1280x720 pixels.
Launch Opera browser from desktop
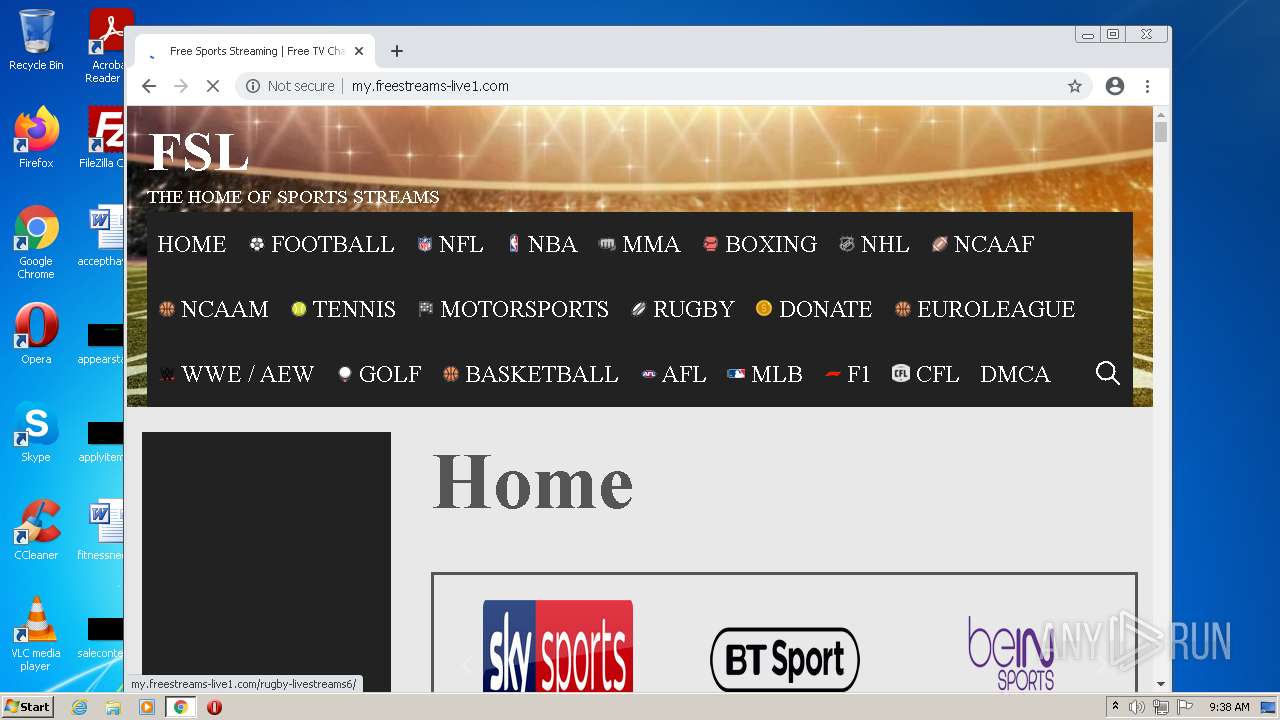(36, 334)
